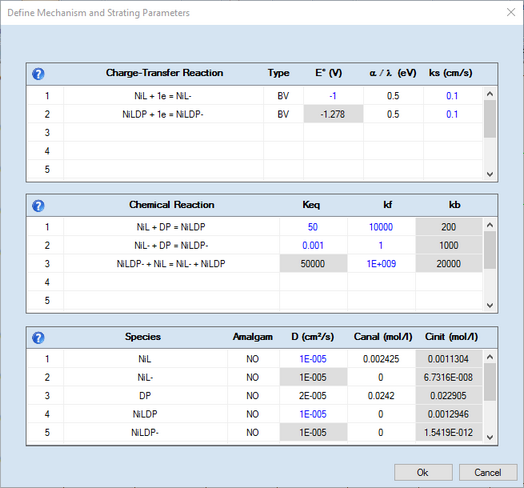
Task: Toggle Amalgam NO for species DP
Action: (253, 396)
